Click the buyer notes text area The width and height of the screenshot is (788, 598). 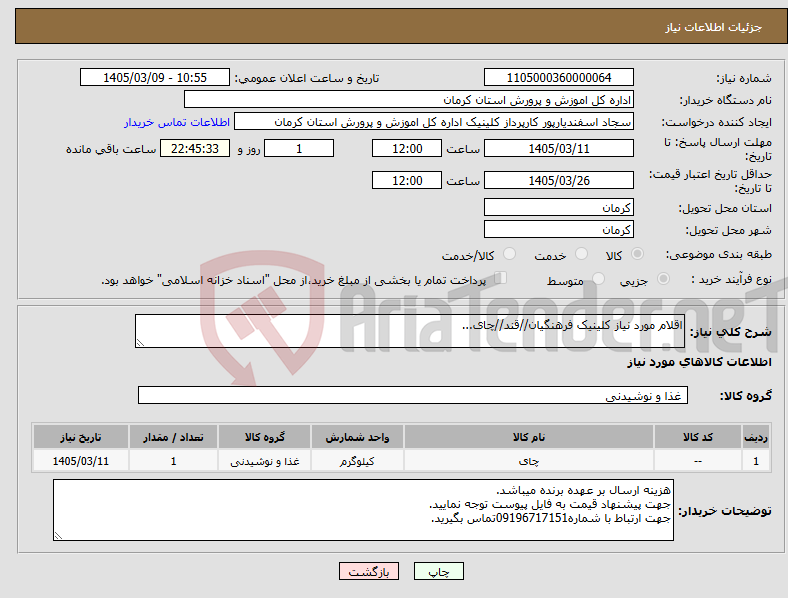pyautogui.click(x=363, y=510)
